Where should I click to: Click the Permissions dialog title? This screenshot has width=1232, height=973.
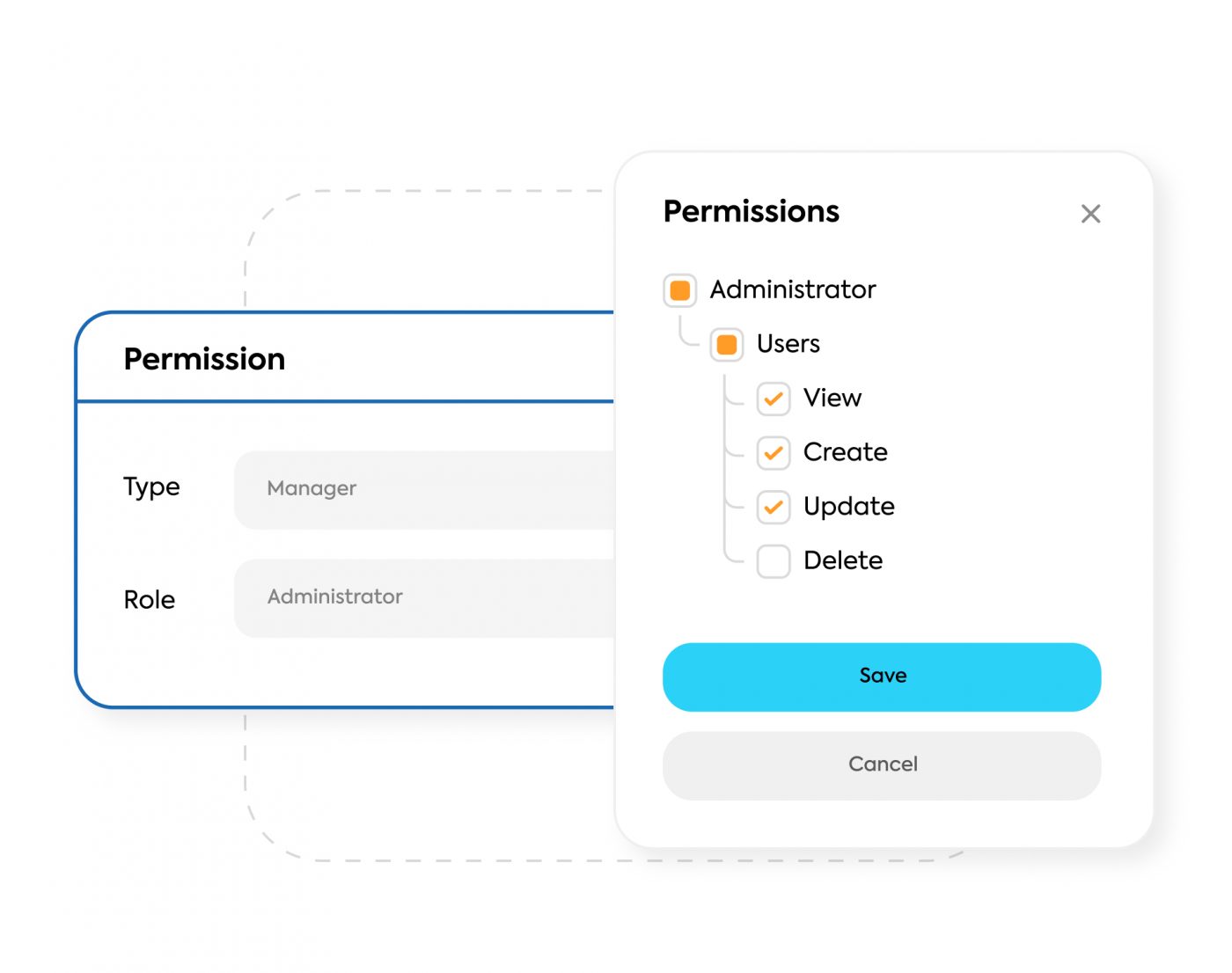[752, 211]
